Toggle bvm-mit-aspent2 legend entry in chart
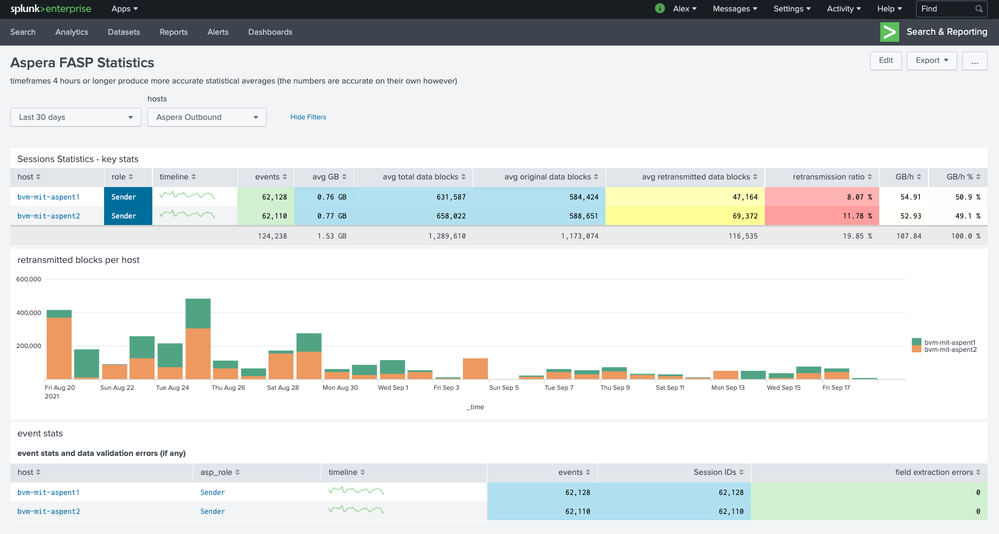This screenshot has width=999, height=534. click(944, 349)
